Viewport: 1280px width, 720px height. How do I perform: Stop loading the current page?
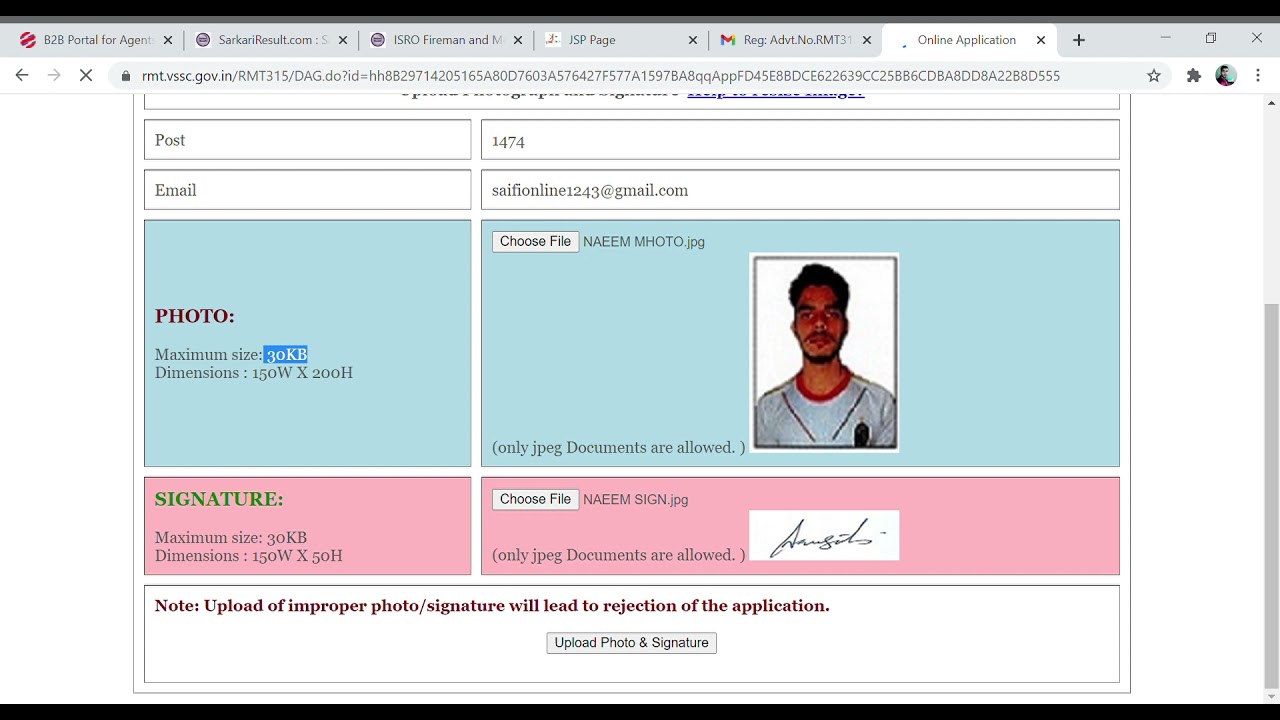click(86, 75)
